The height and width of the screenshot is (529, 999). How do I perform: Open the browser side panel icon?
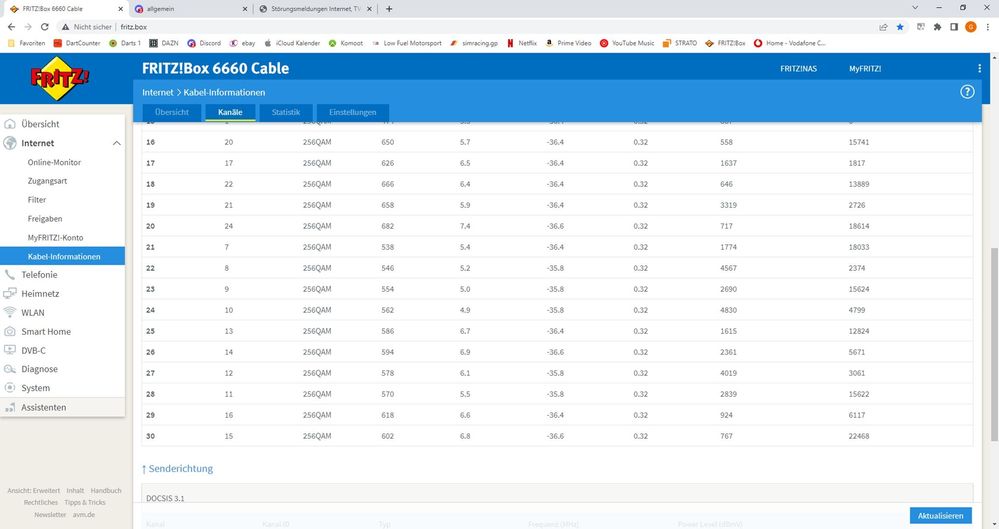(x=954, y=27)
